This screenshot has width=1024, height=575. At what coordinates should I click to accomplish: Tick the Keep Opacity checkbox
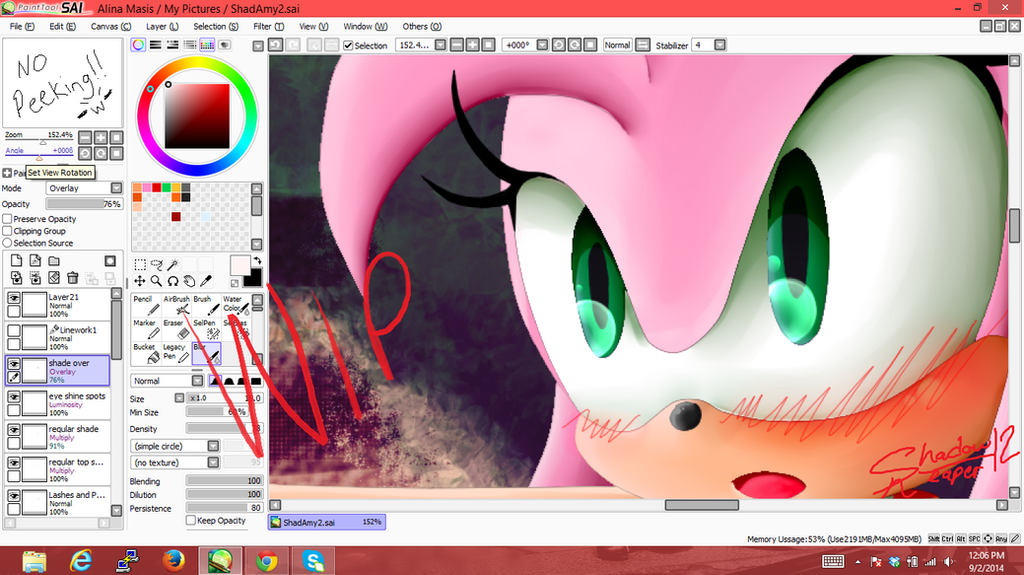(x=191, y=520)
